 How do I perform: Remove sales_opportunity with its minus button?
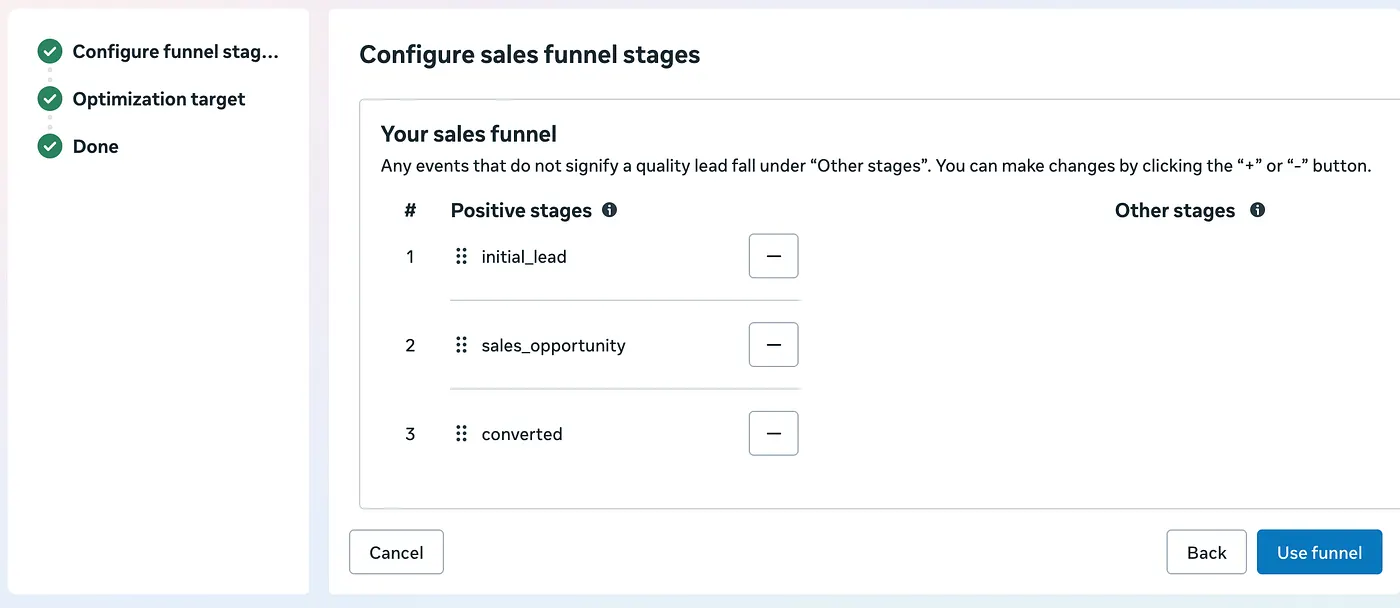point(773,345)
